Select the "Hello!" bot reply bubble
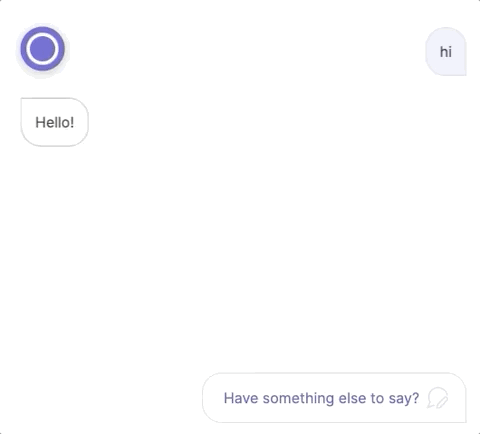The width and height of the screenshot is (480, 434). click(x=55, y=122)
